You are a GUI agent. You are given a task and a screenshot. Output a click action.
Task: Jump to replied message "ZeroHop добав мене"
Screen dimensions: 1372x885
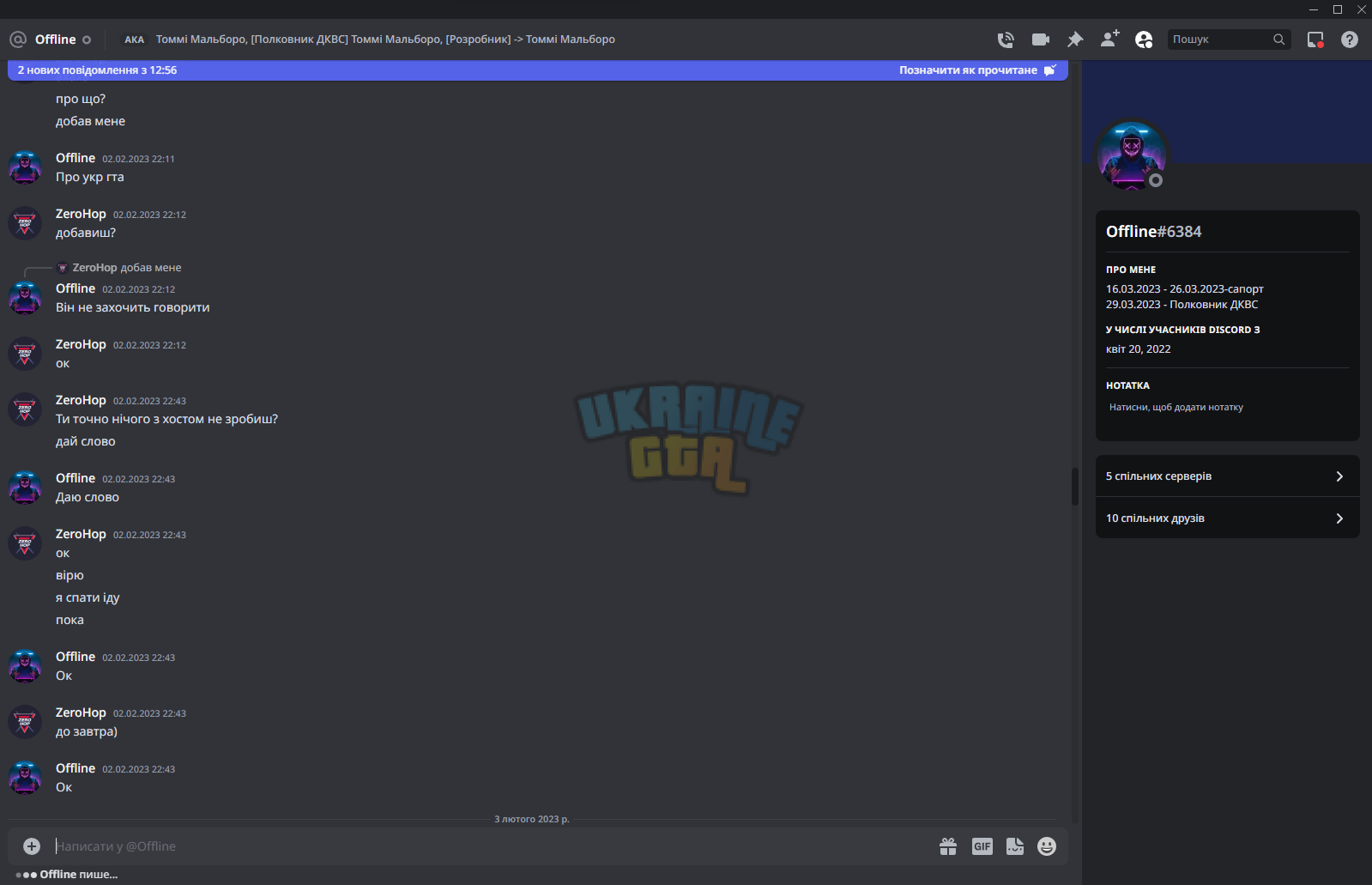[x=126, y=268]
